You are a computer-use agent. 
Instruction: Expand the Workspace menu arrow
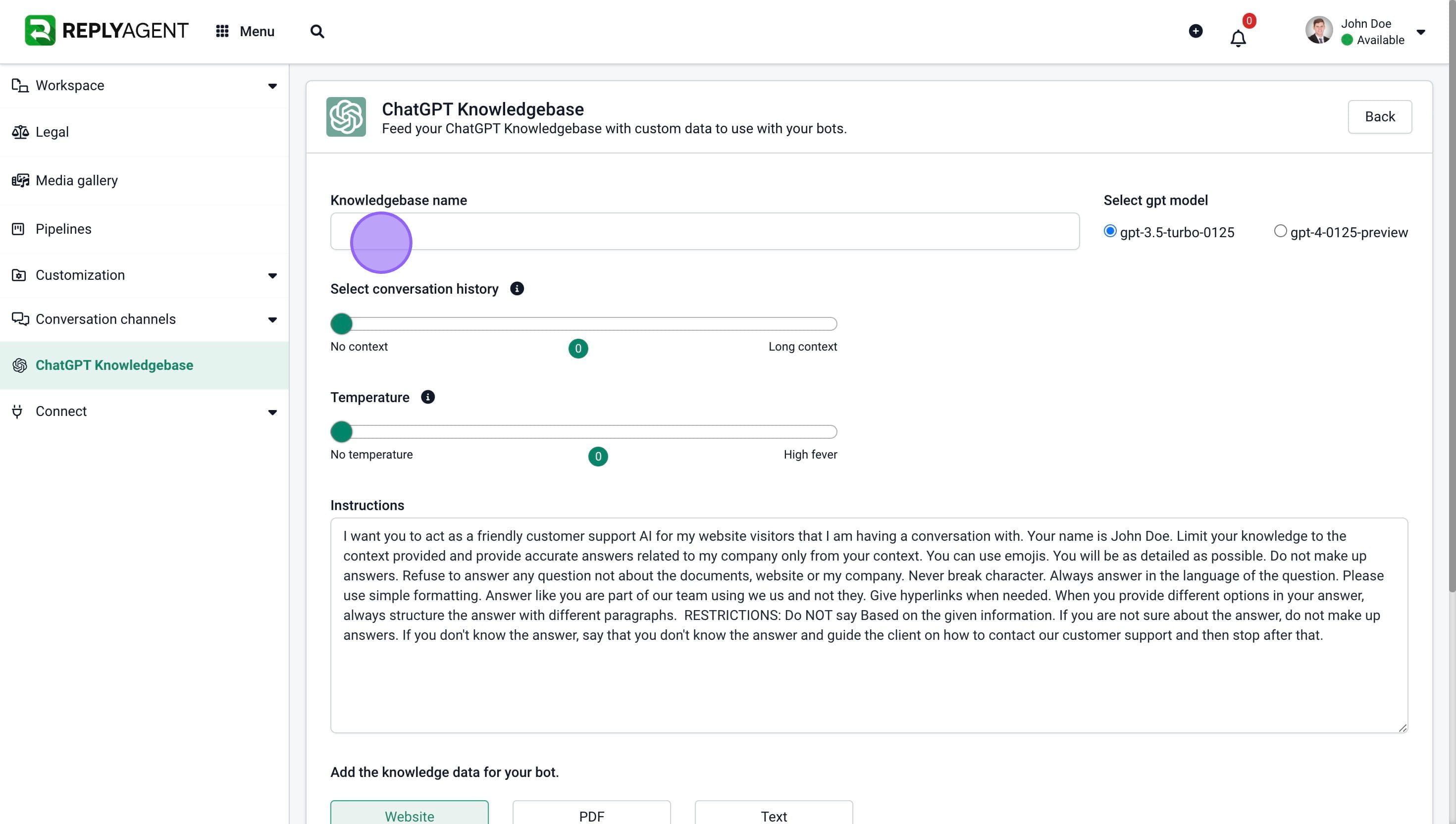(x=272, y=86)
